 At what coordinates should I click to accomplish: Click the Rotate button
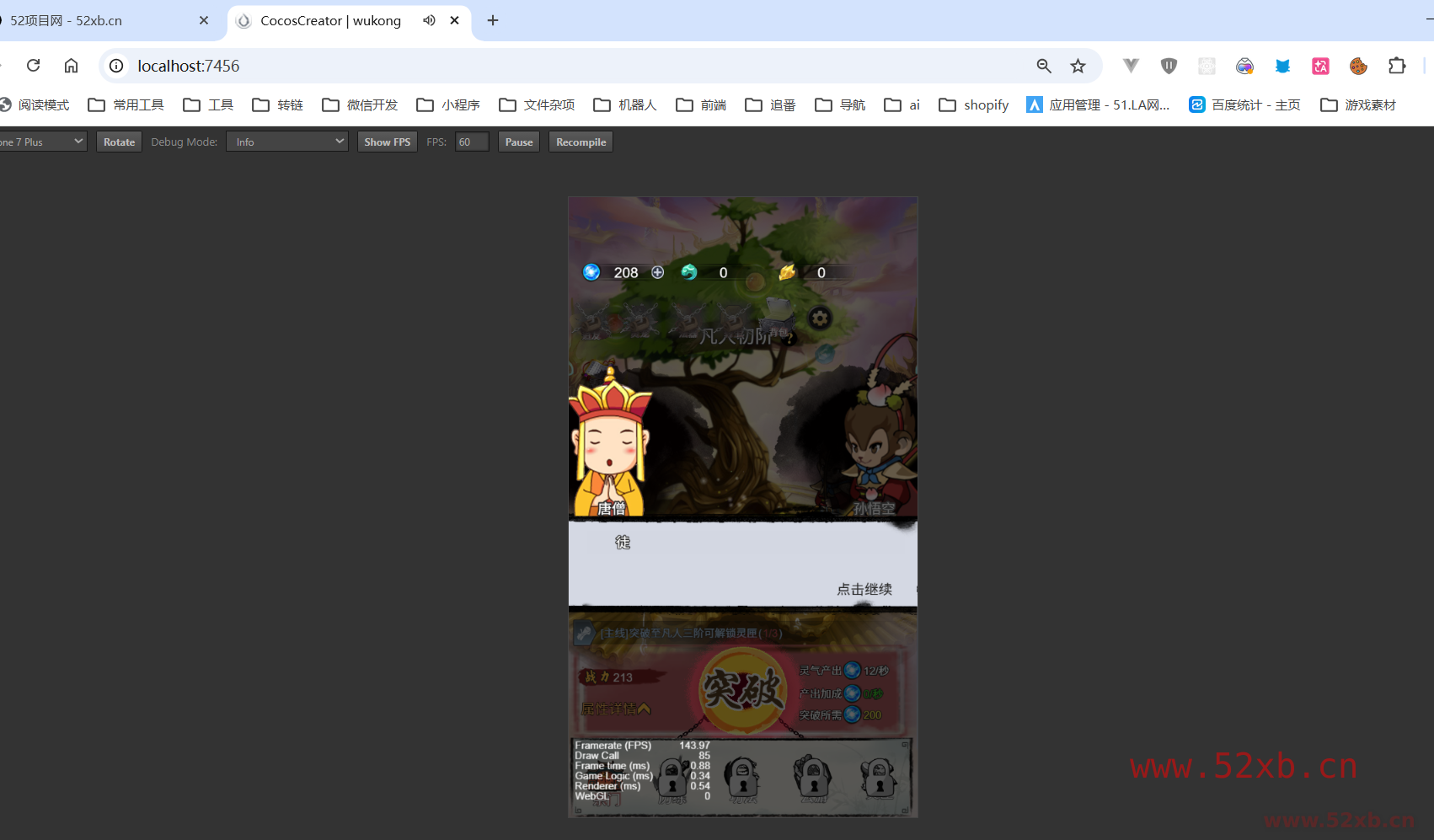119,142
